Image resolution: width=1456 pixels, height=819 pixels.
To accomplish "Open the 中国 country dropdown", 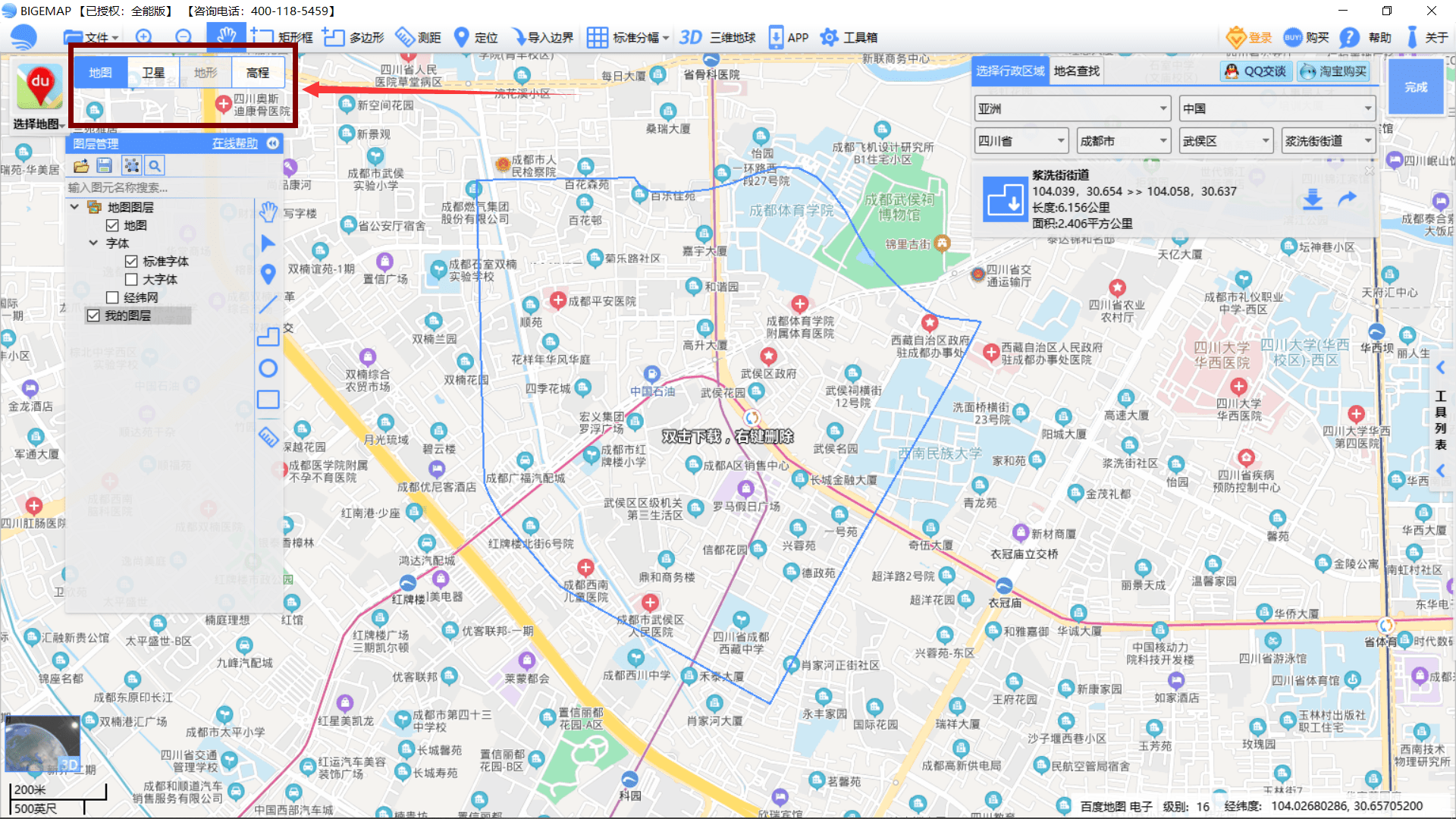I will pyautogui.click(x=1278, y=108).
